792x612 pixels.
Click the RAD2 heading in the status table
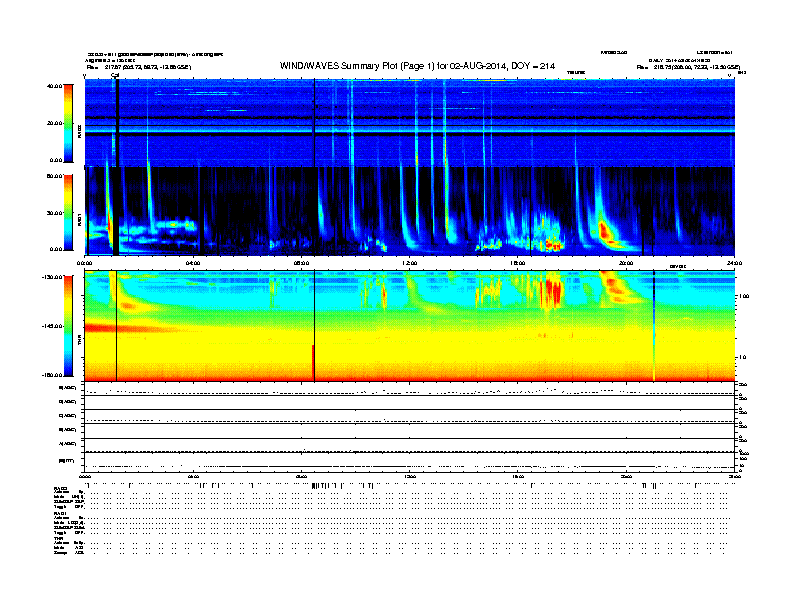click(61, 488)
